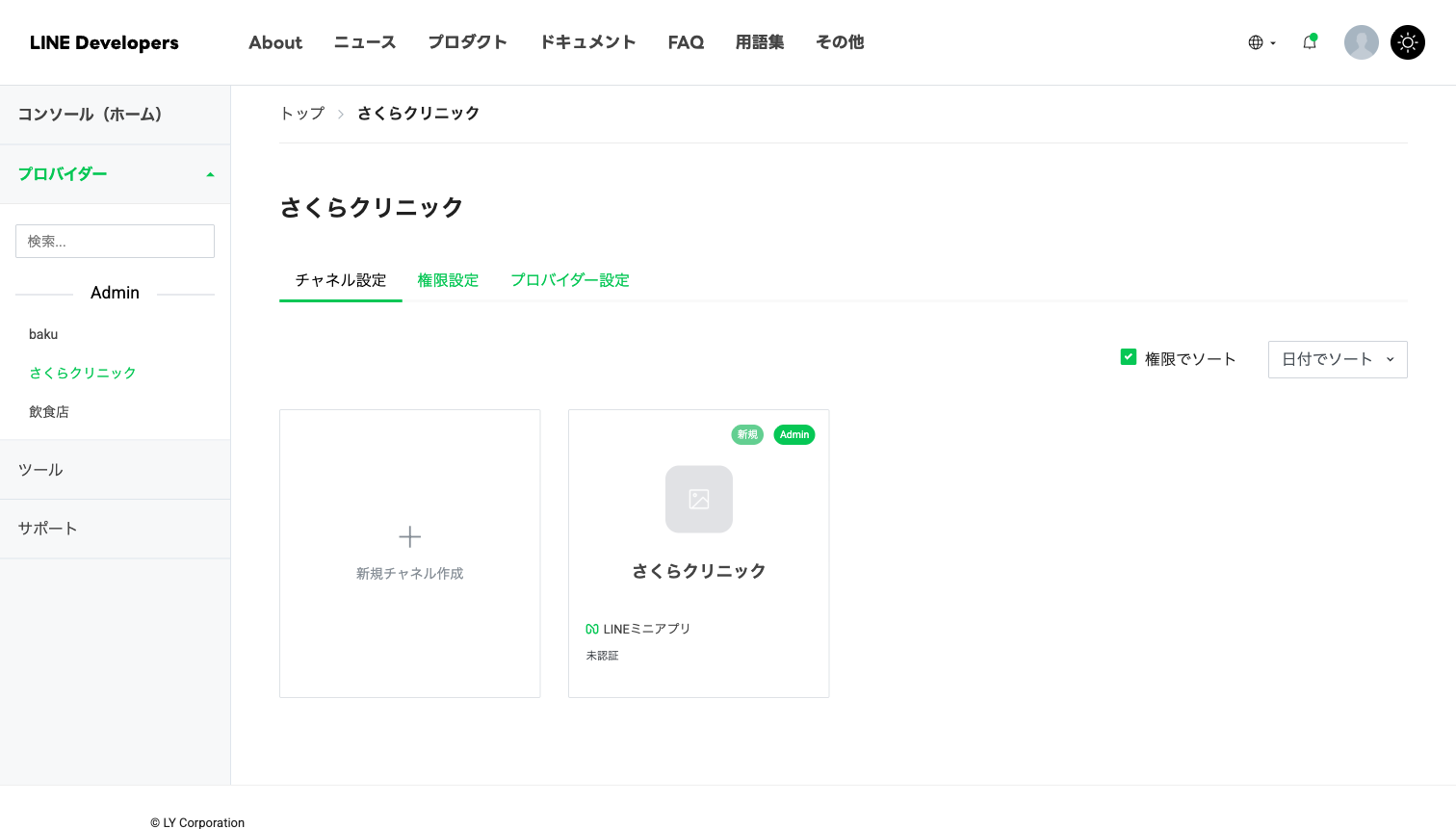Open the ツール sidebar section
Viewport: 1456px width, 829px height.
[x=115, y=470]
